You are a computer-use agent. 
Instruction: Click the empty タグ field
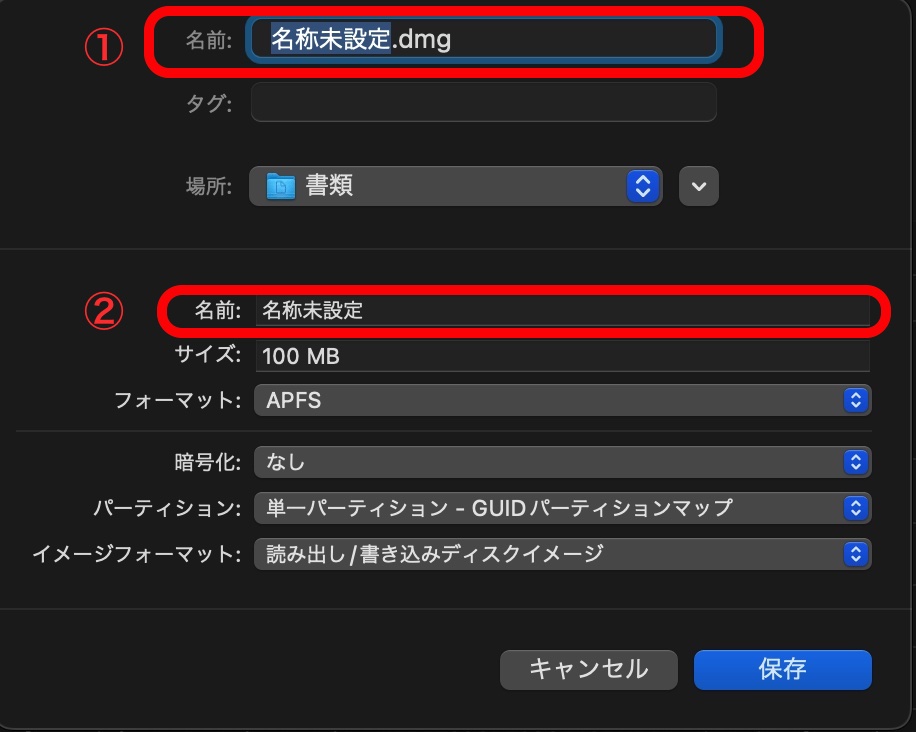(484, 102)
